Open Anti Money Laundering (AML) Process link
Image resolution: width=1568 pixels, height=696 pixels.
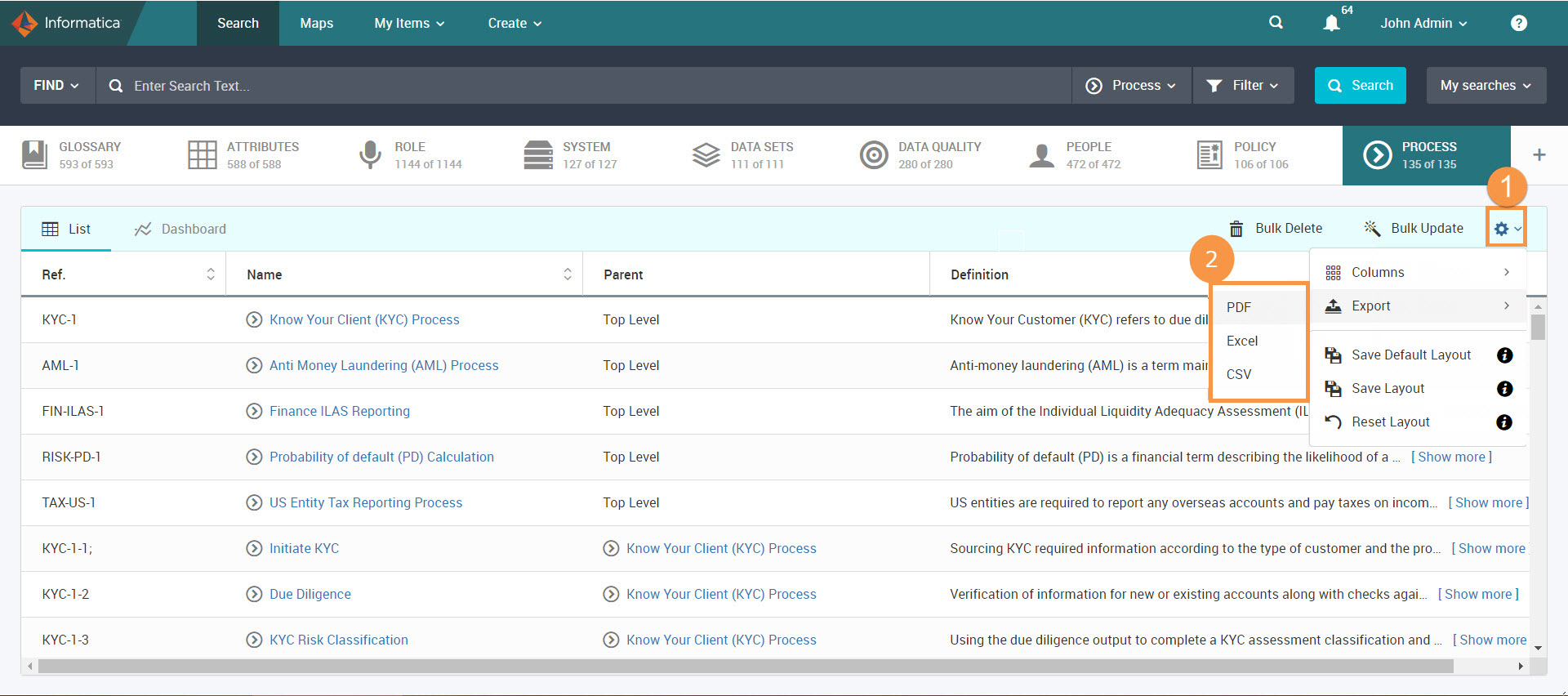(384, 365)
